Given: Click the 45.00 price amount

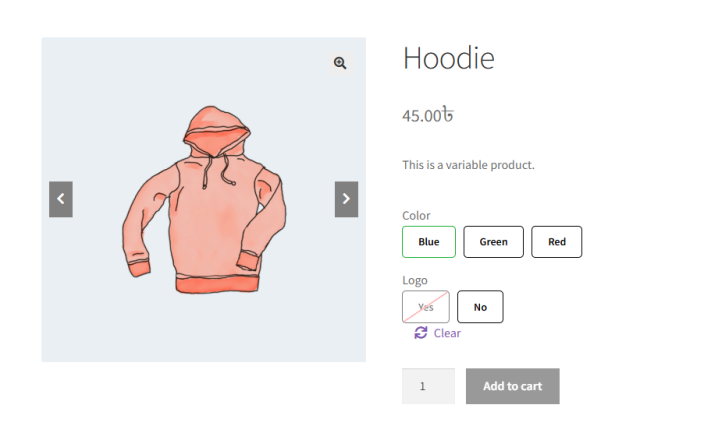Looking at the screenshot, I should pos(421,116).
